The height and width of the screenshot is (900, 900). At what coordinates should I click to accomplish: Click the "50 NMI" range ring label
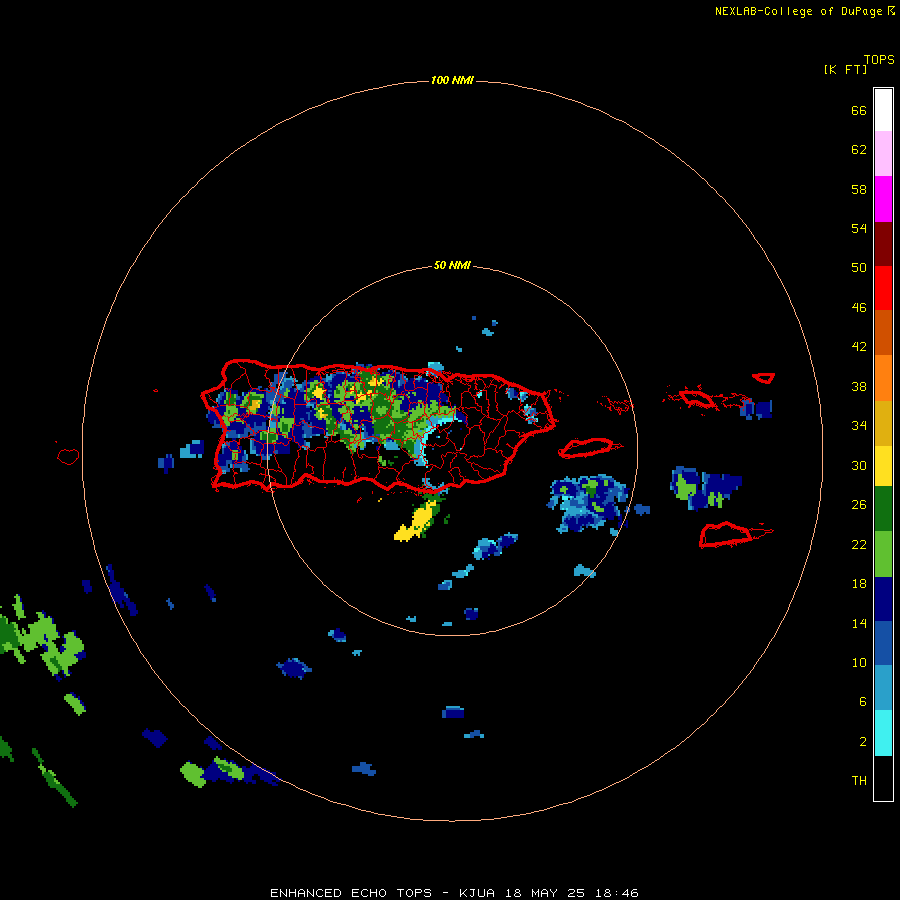452,265
